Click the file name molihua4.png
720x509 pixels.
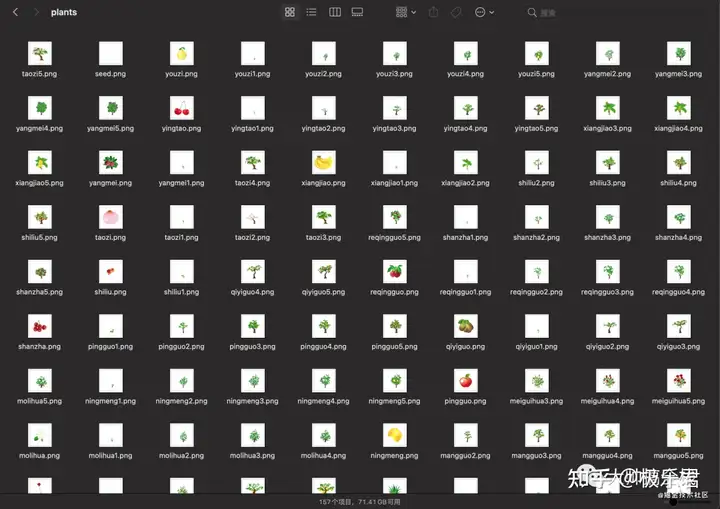click(x=324, y=456)
